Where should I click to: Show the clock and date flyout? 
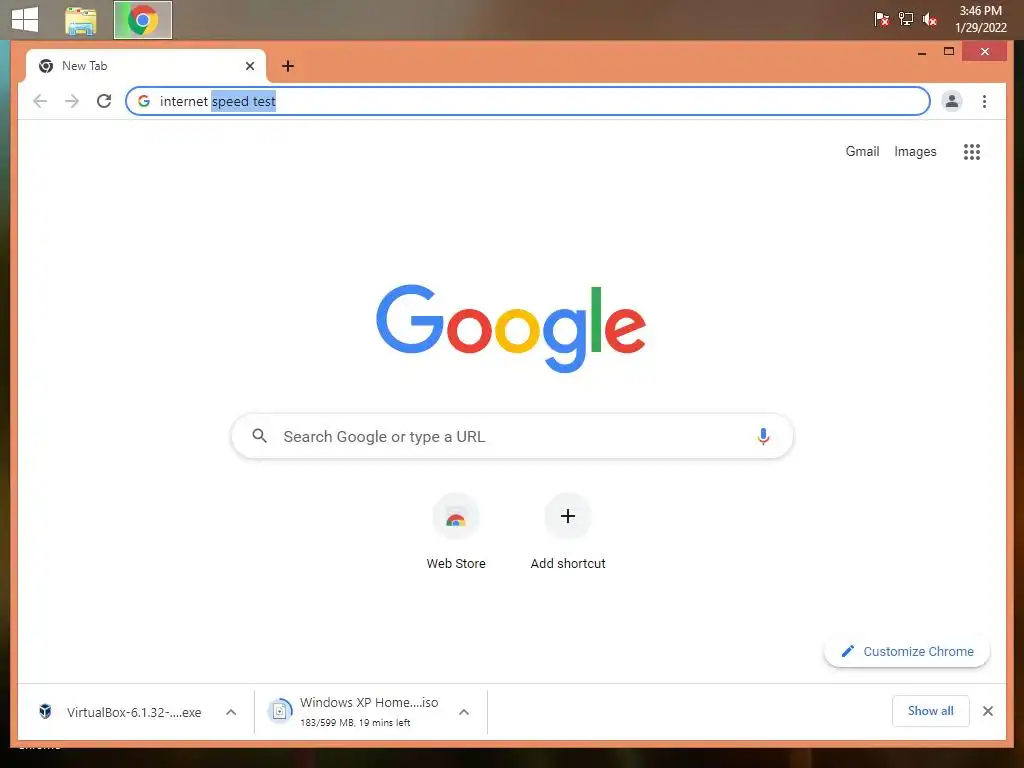coord(980,19)
